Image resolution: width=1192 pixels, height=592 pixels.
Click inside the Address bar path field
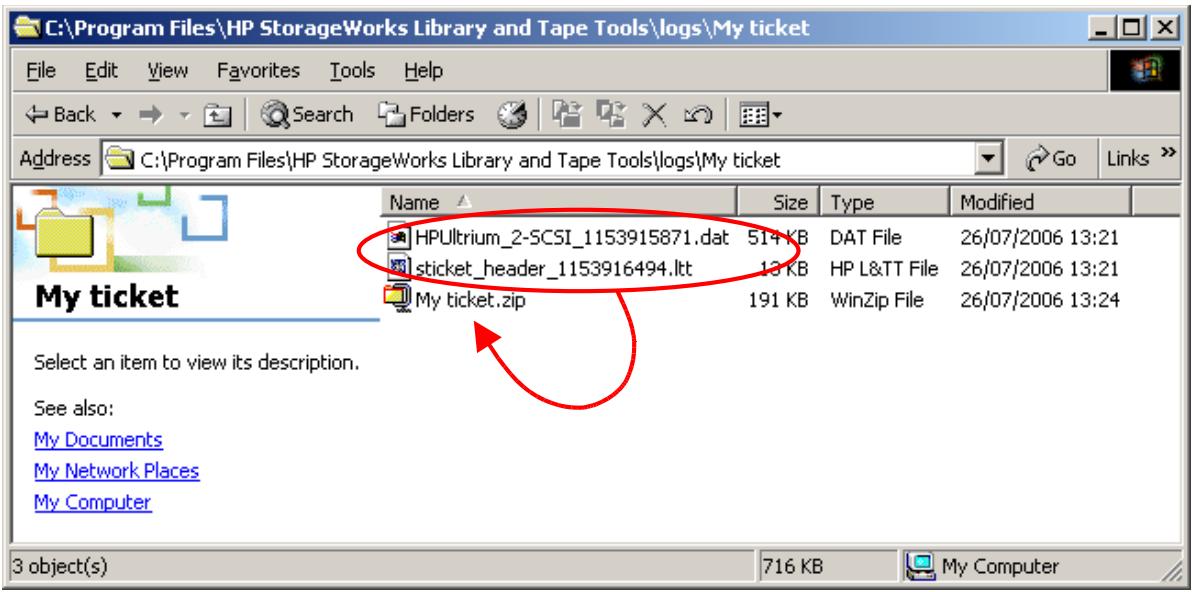[x=540, y=160]
